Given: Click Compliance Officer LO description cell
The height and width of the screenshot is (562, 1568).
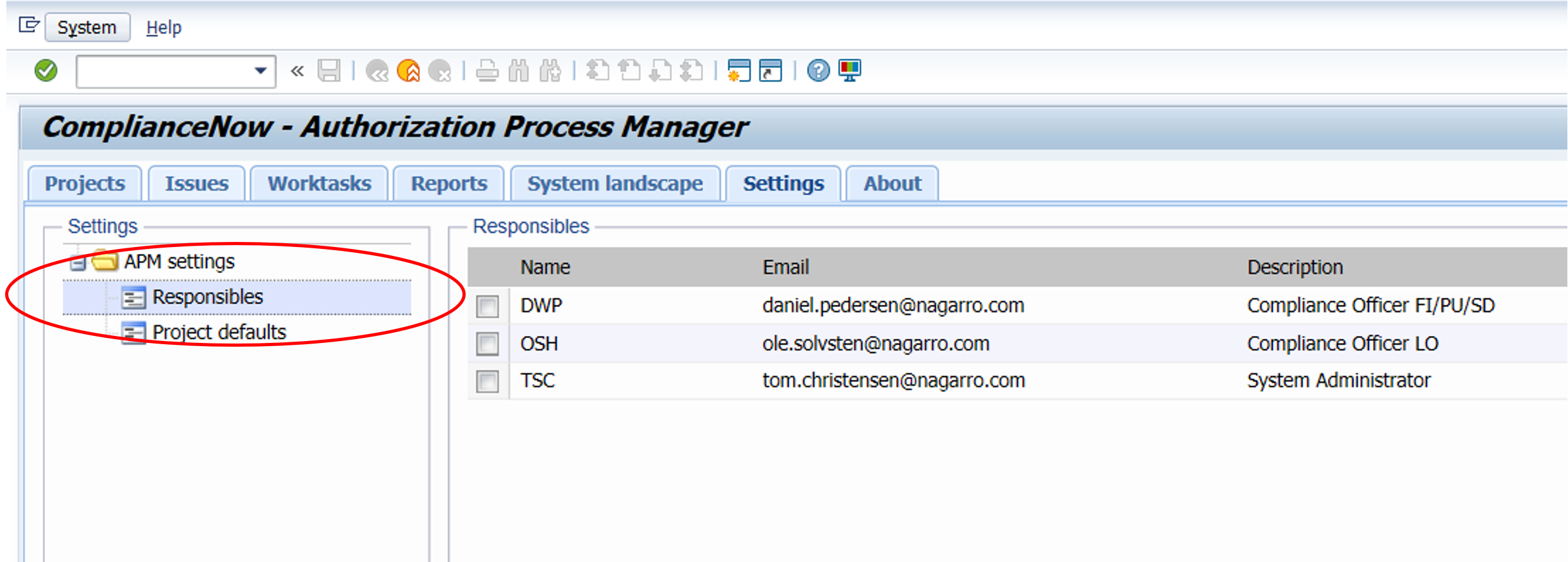Looking at the screenshot, I should 1342,344.
